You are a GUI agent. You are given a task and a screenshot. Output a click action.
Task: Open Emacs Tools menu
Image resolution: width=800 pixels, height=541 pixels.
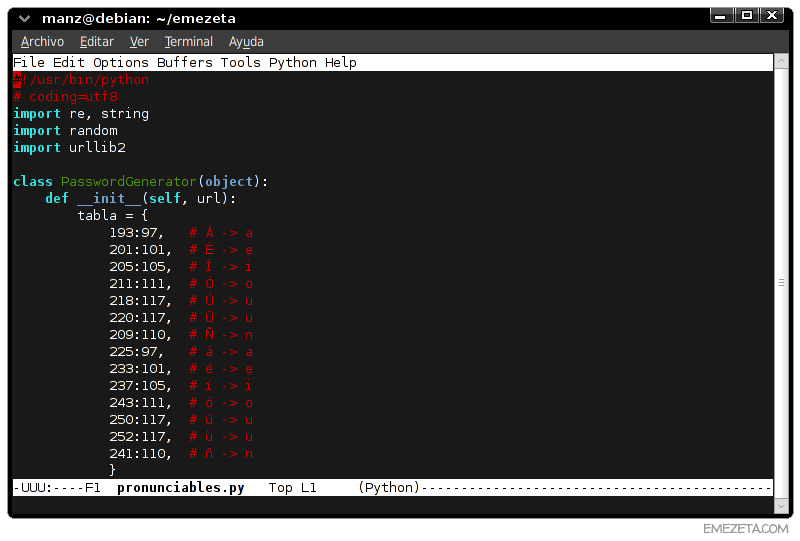tap(240, 62)
